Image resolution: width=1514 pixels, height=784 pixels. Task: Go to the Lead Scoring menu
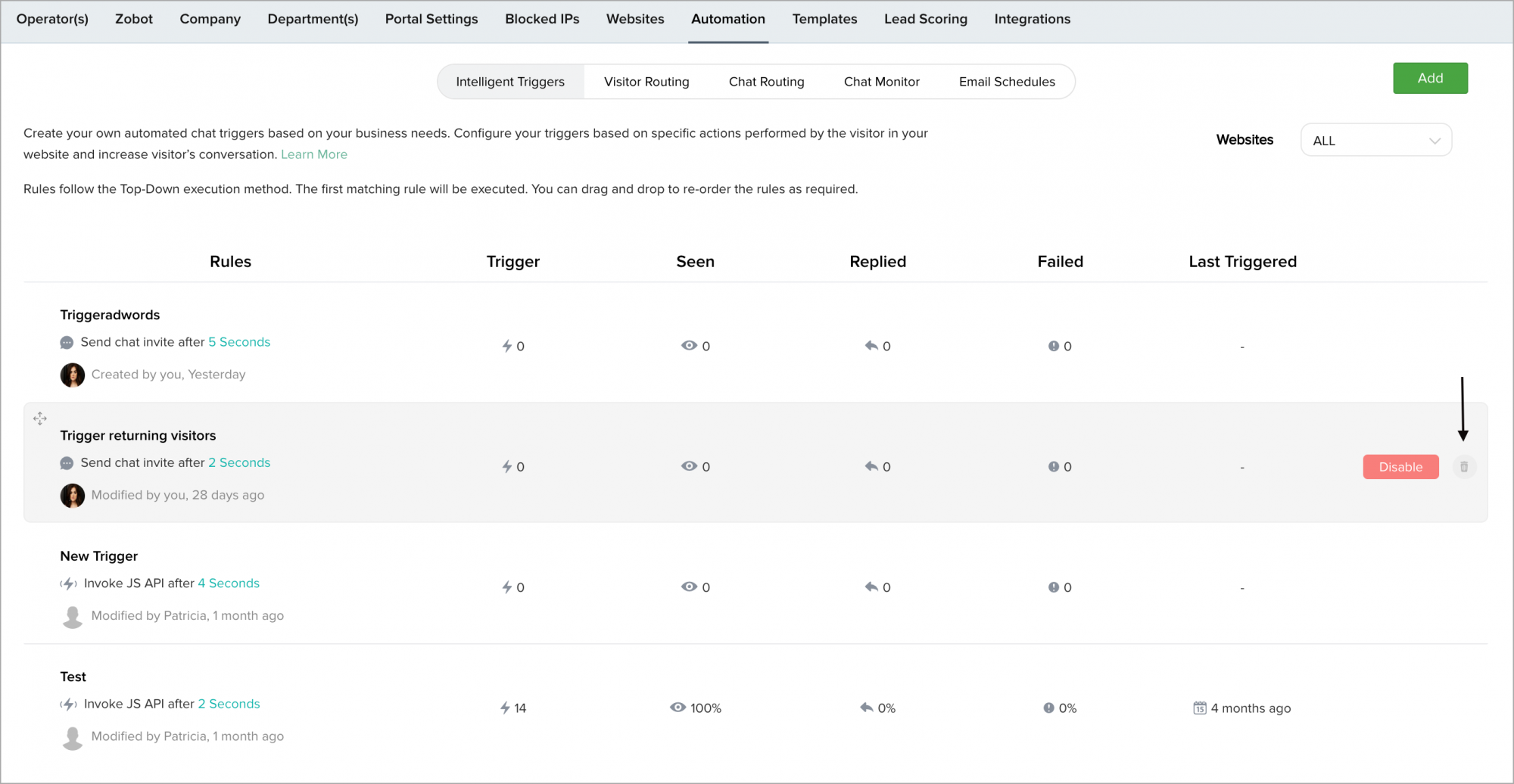coord(925,19)
